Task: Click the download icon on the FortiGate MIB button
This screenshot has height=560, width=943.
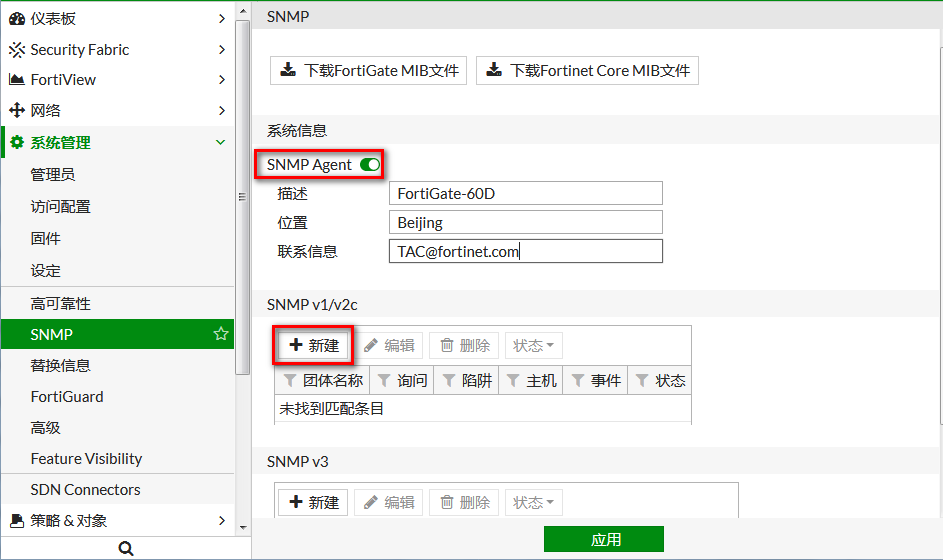Action: (289, 70)
